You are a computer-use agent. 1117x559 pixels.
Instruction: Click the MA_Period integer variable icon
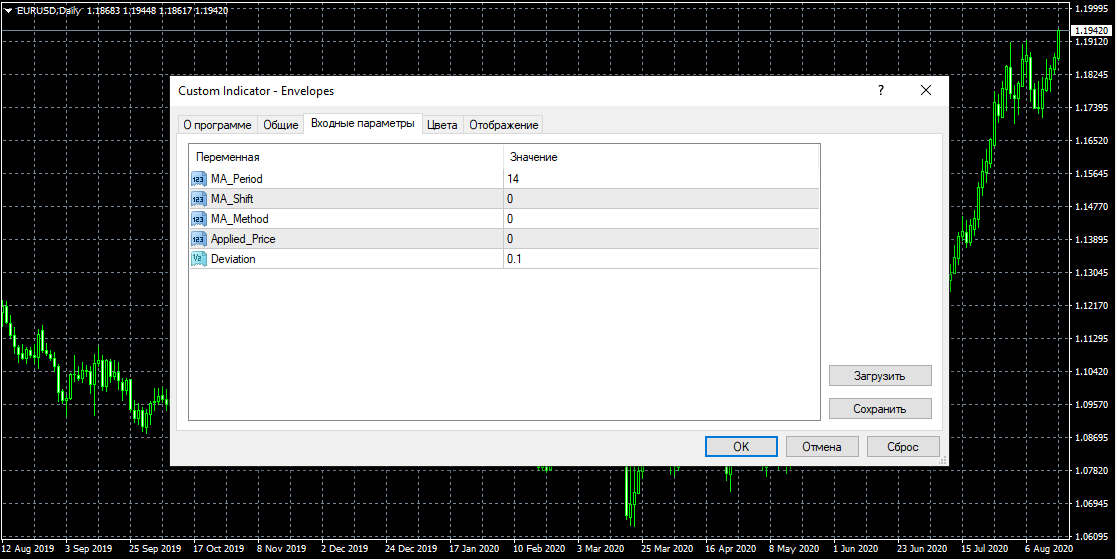tap(198, 179)
